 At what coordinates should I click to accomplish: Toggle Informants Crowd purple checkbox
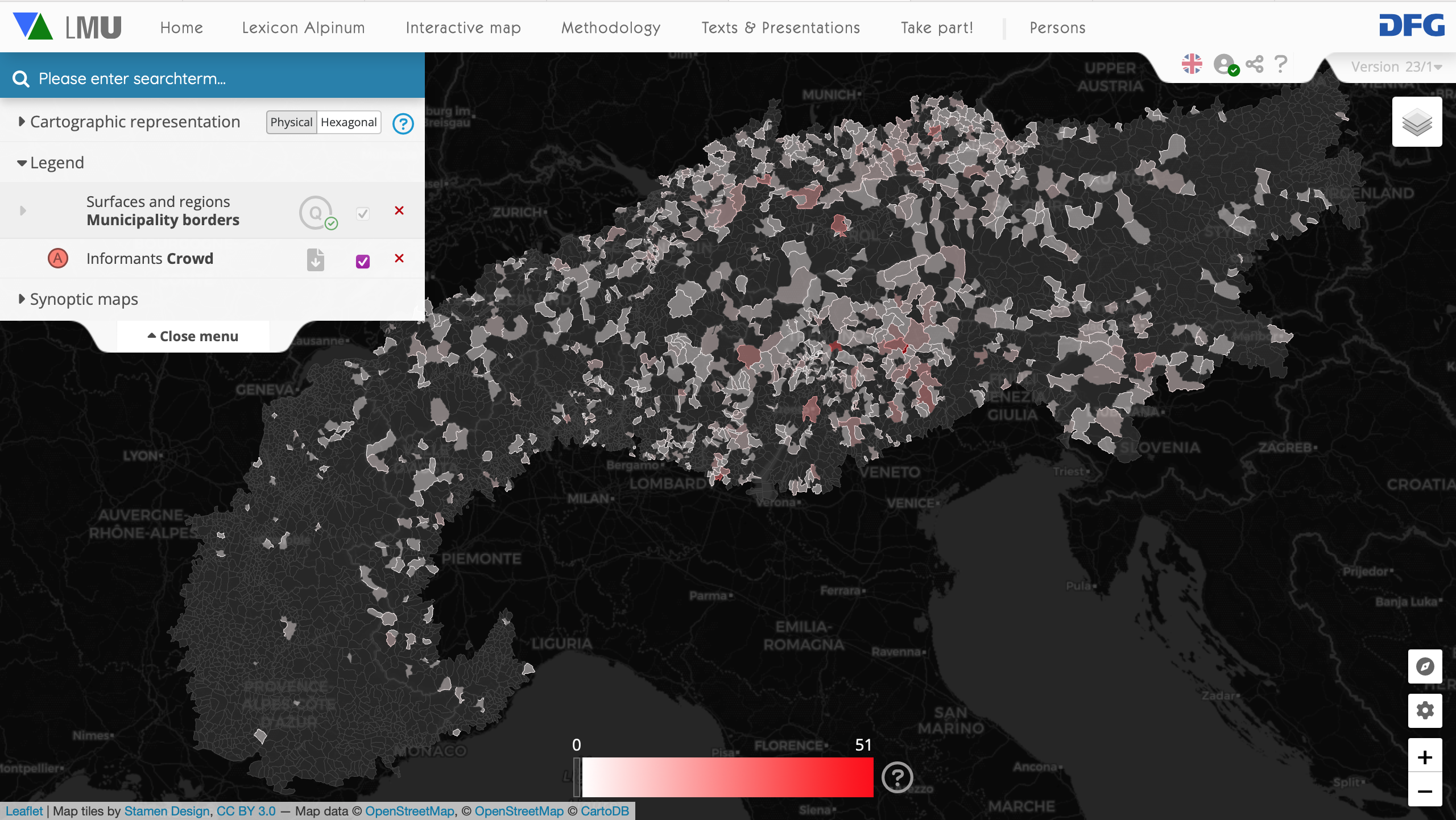pyautogui.click(x=362, y=261)
